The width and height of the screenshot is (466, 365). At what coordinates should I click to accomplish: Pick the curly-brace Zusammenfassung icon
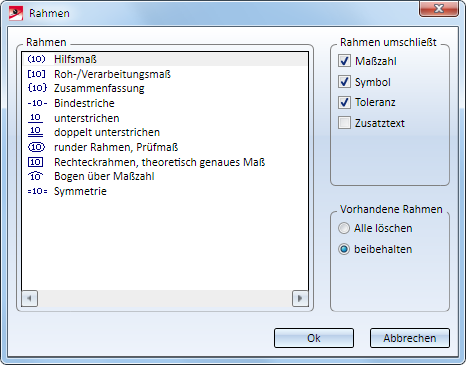[x=37, y=88]
